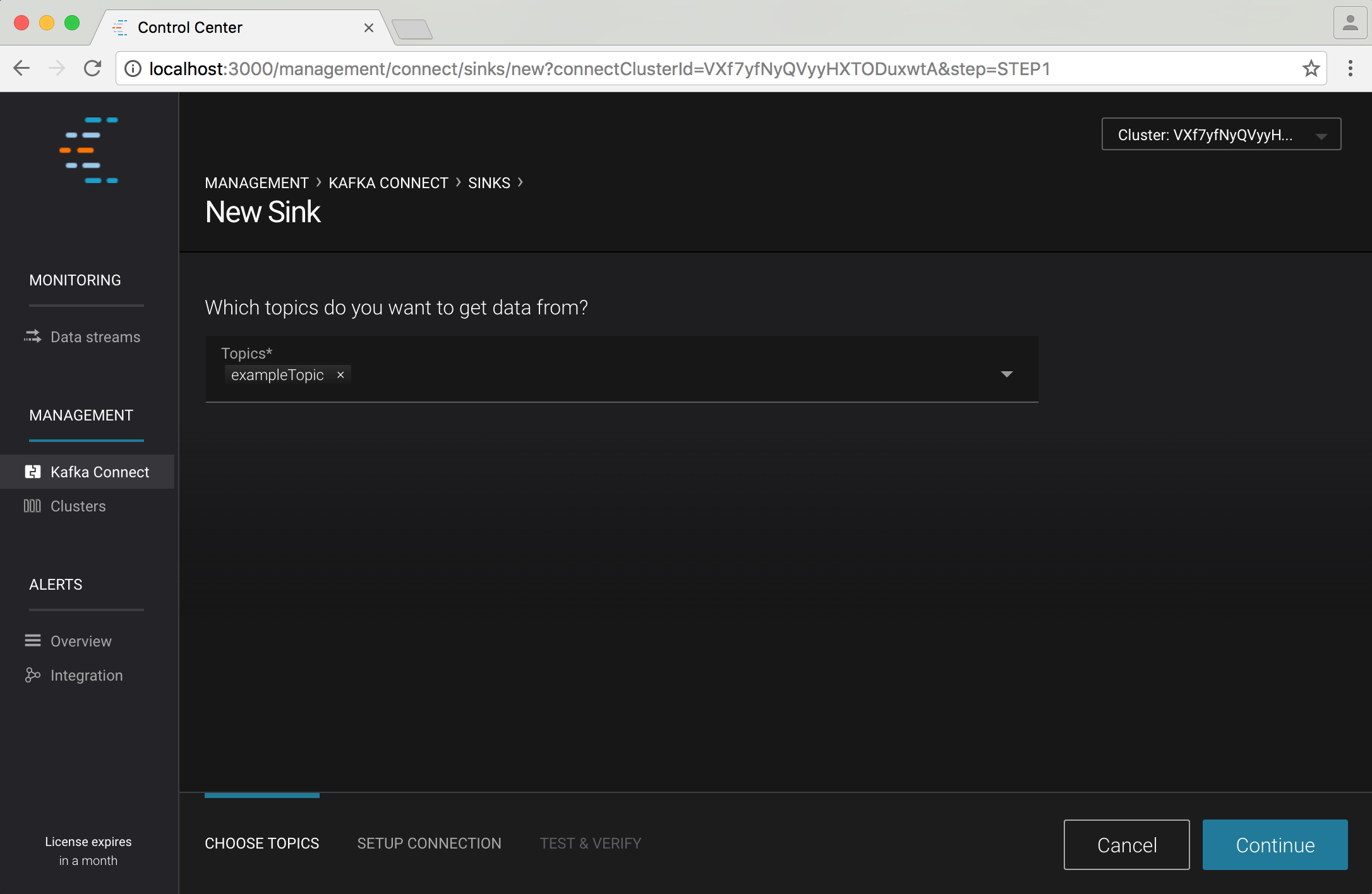Click the Confluent logo in the sidebar

click(x=89, y=150)
